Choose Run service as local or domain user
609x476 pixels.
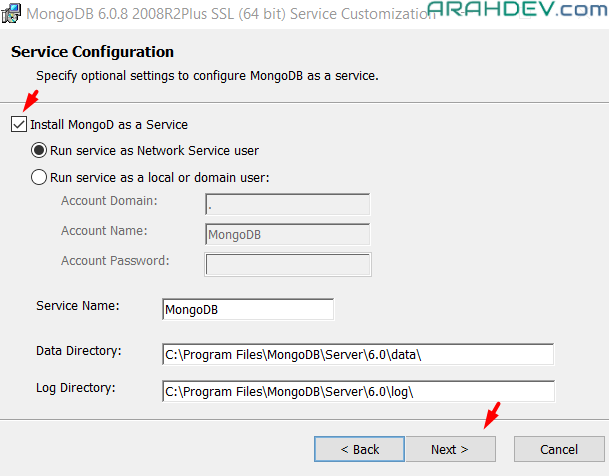click(x=40, y=178)
